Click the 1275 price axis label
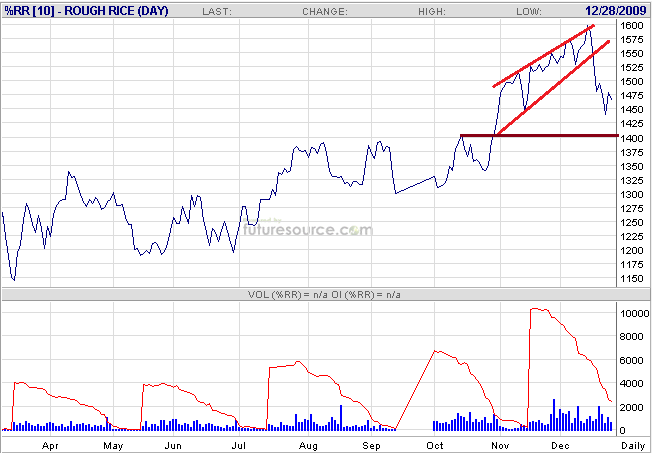The image size is (652, 453). (x=631, y=208)
